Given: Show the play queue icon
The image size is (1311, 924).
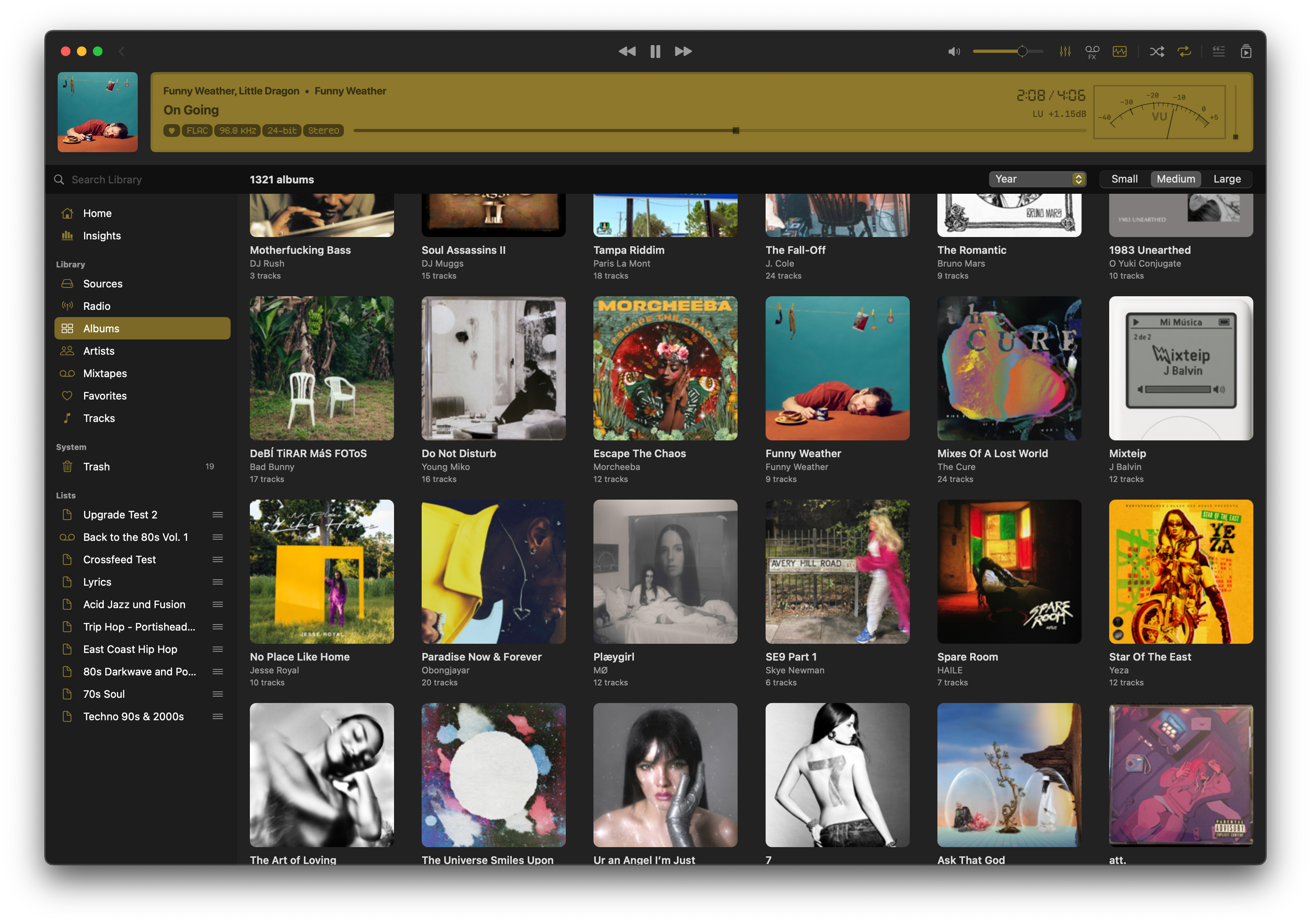Looking at the screenshot, I should [x=1246, y=51].
